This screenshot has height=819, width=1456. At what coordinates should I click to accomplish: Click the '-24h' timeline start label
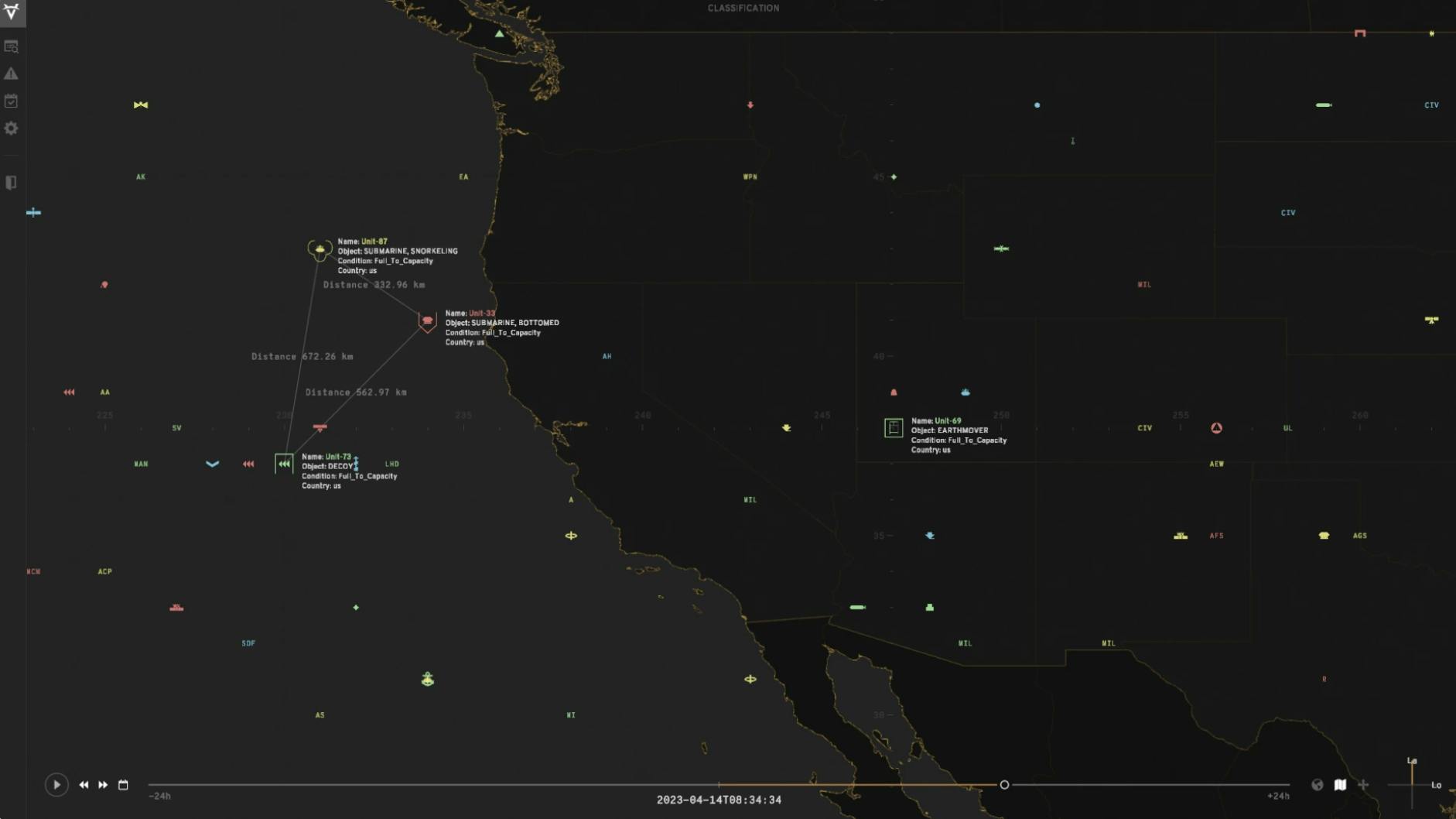[159, 797]
